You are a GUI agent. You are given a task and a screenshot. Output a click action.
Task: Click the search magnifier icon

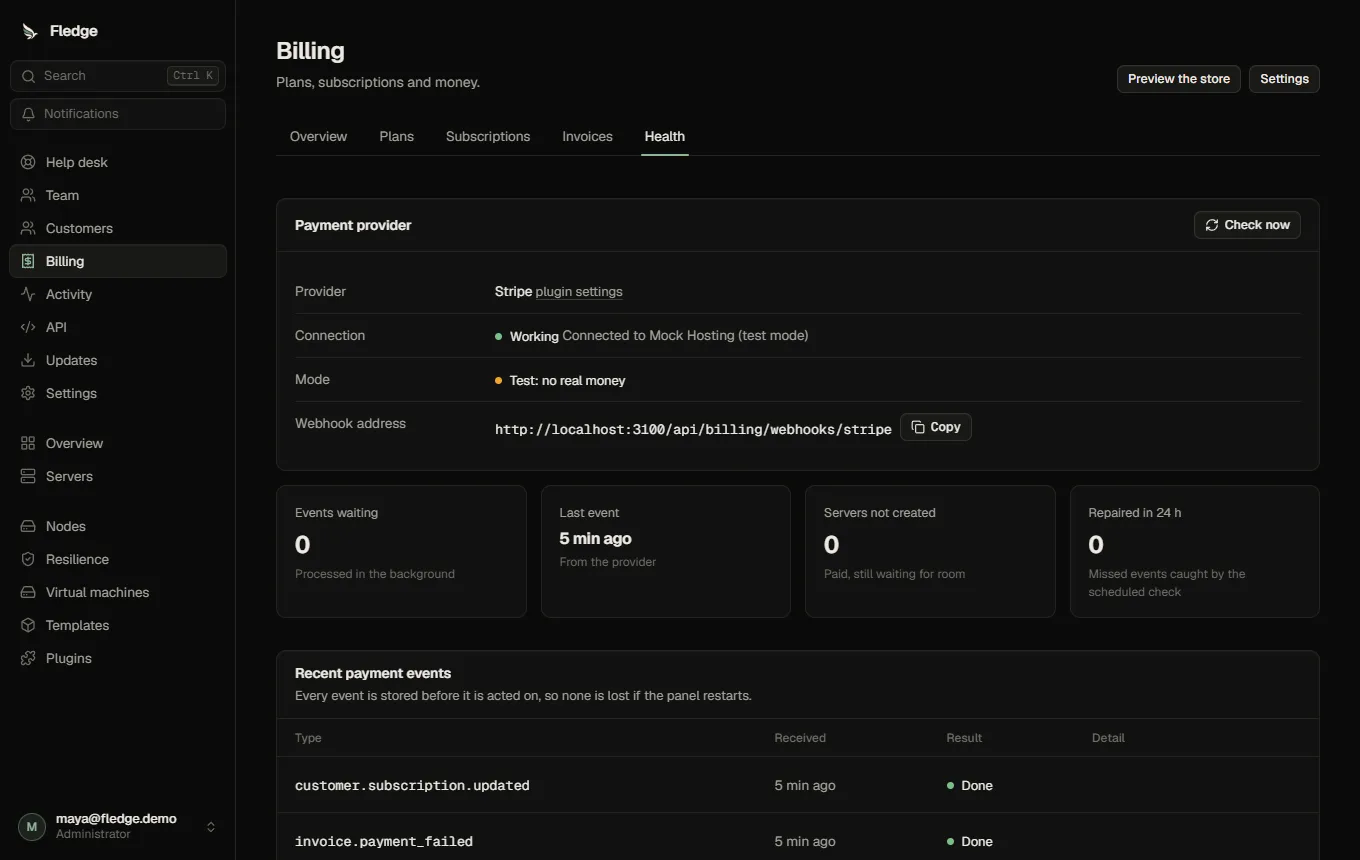pos(29,76)
